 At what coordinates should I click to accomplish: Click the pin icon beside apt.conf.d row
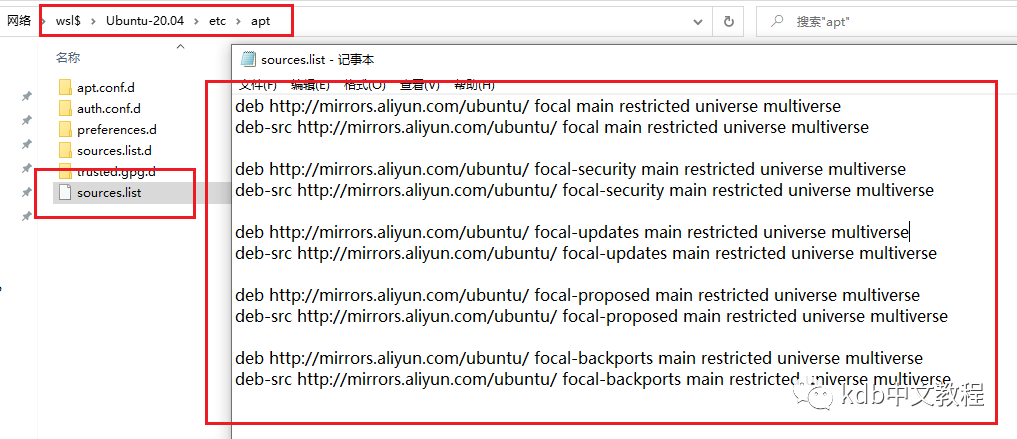pyautogui.click(x=27, y=96)
